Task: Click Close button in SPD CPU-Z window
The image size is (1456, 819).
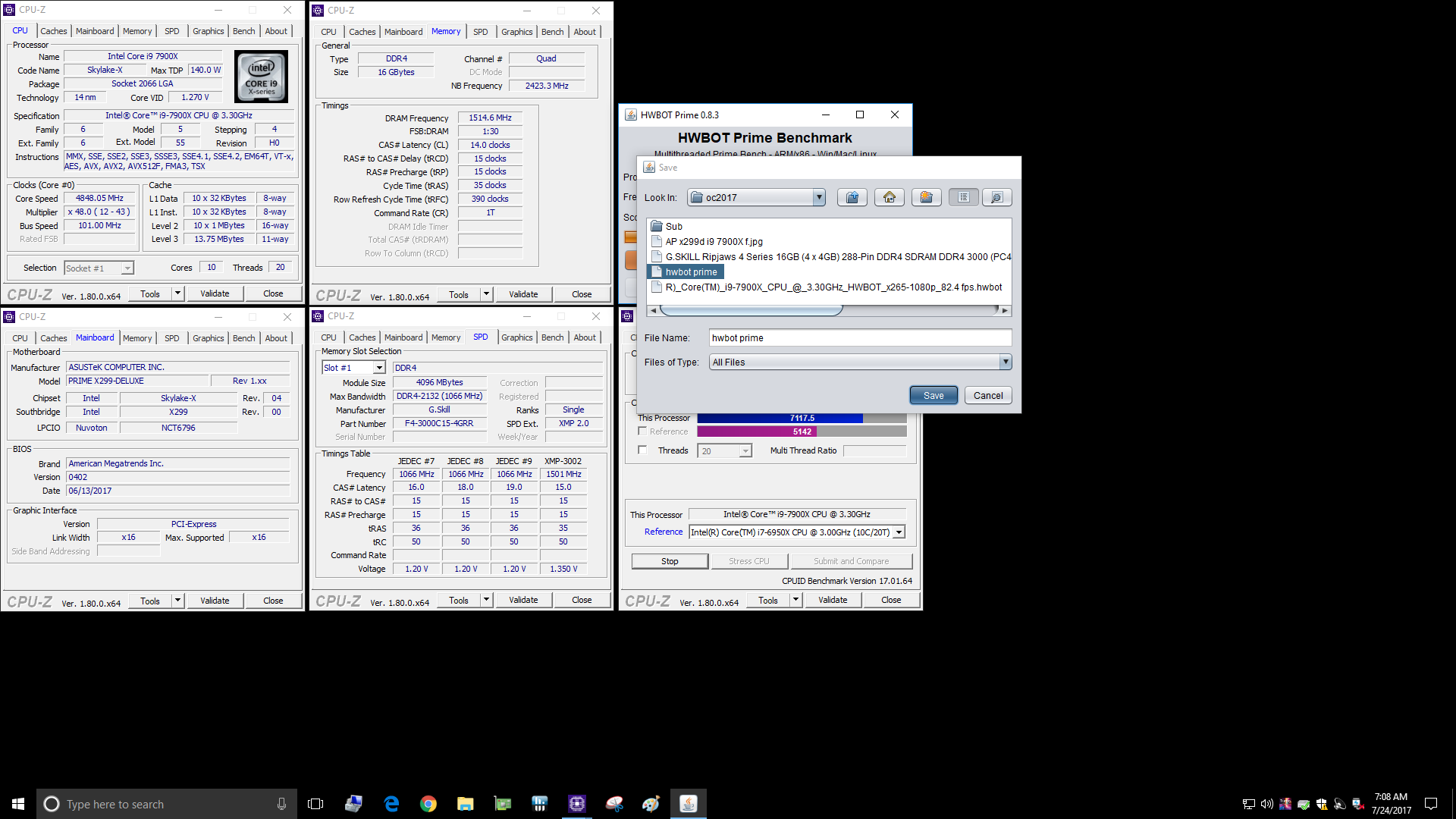Action: tap(582, 600)
